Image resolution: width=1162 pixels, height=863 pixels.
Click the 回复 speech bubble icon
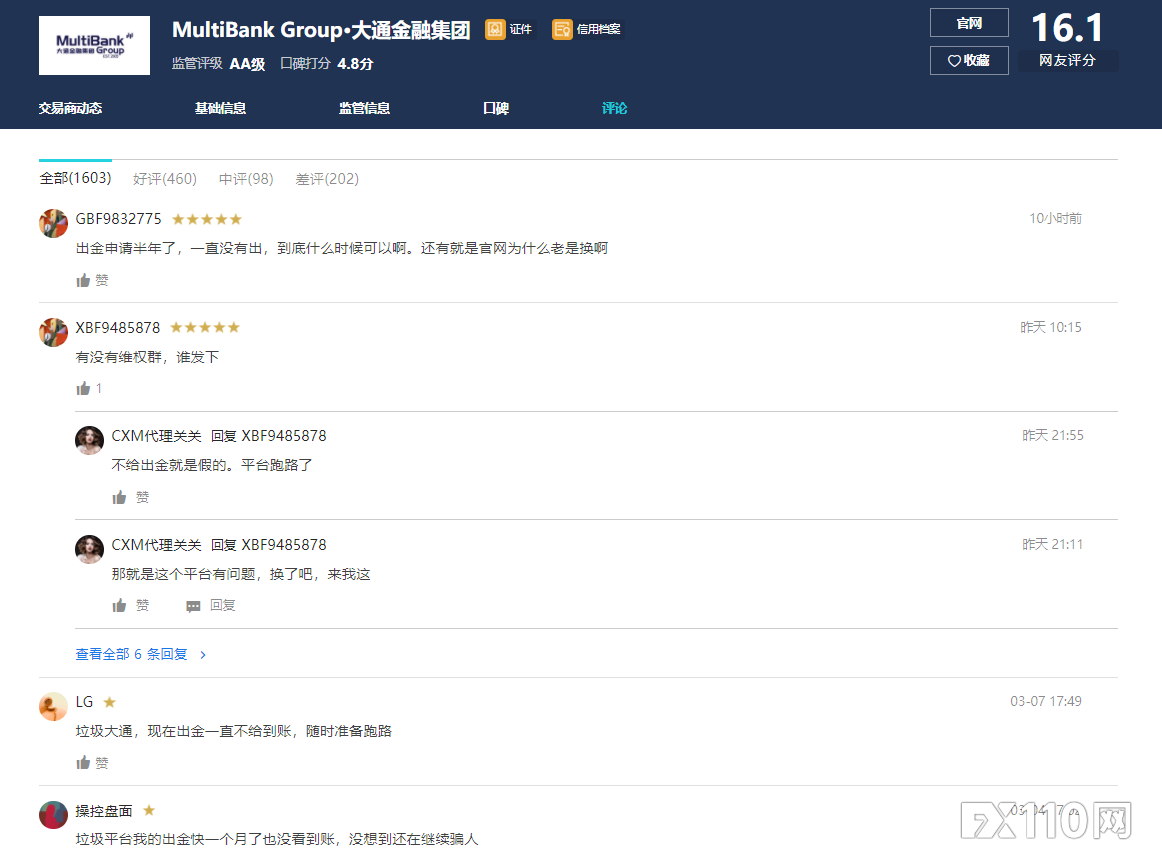click(x=194, y=606)
